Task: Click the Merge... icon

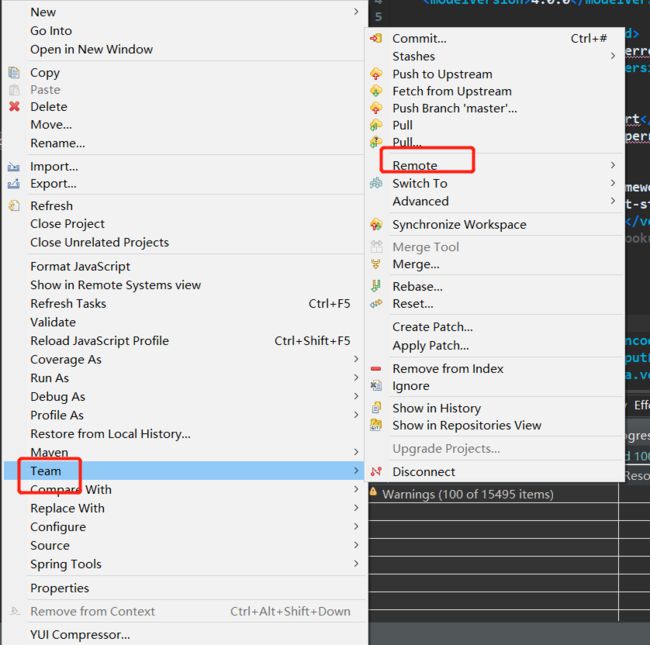Action: coord(376,264)
